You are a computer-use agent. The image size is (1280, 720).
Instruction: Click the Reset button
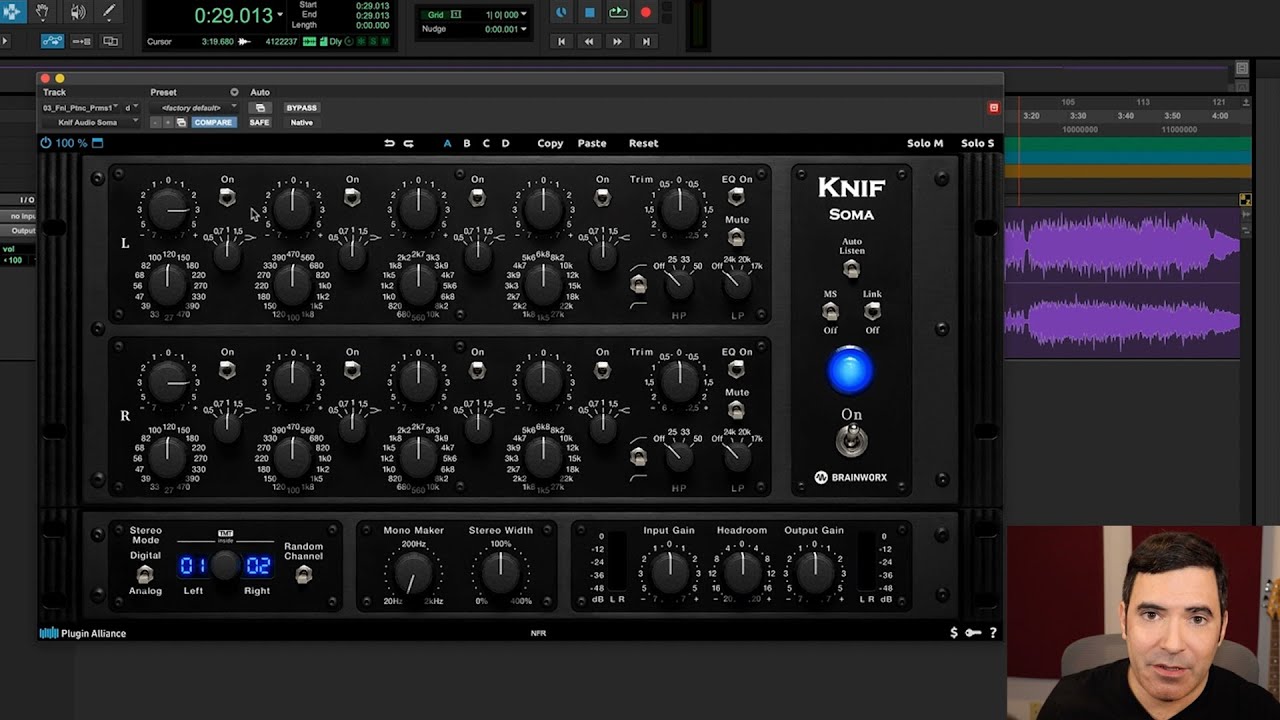pyautogui.click(x=643, y=143)
